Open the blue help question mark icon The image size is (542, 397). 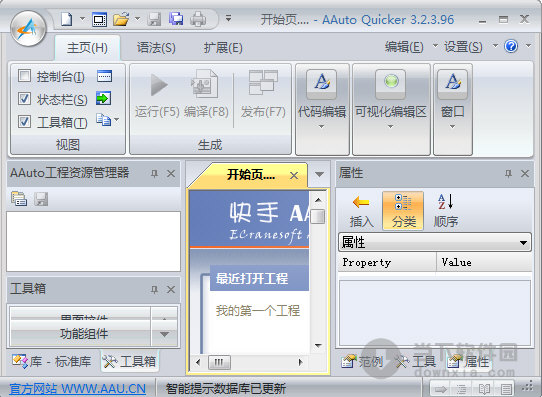pos(511,46)
